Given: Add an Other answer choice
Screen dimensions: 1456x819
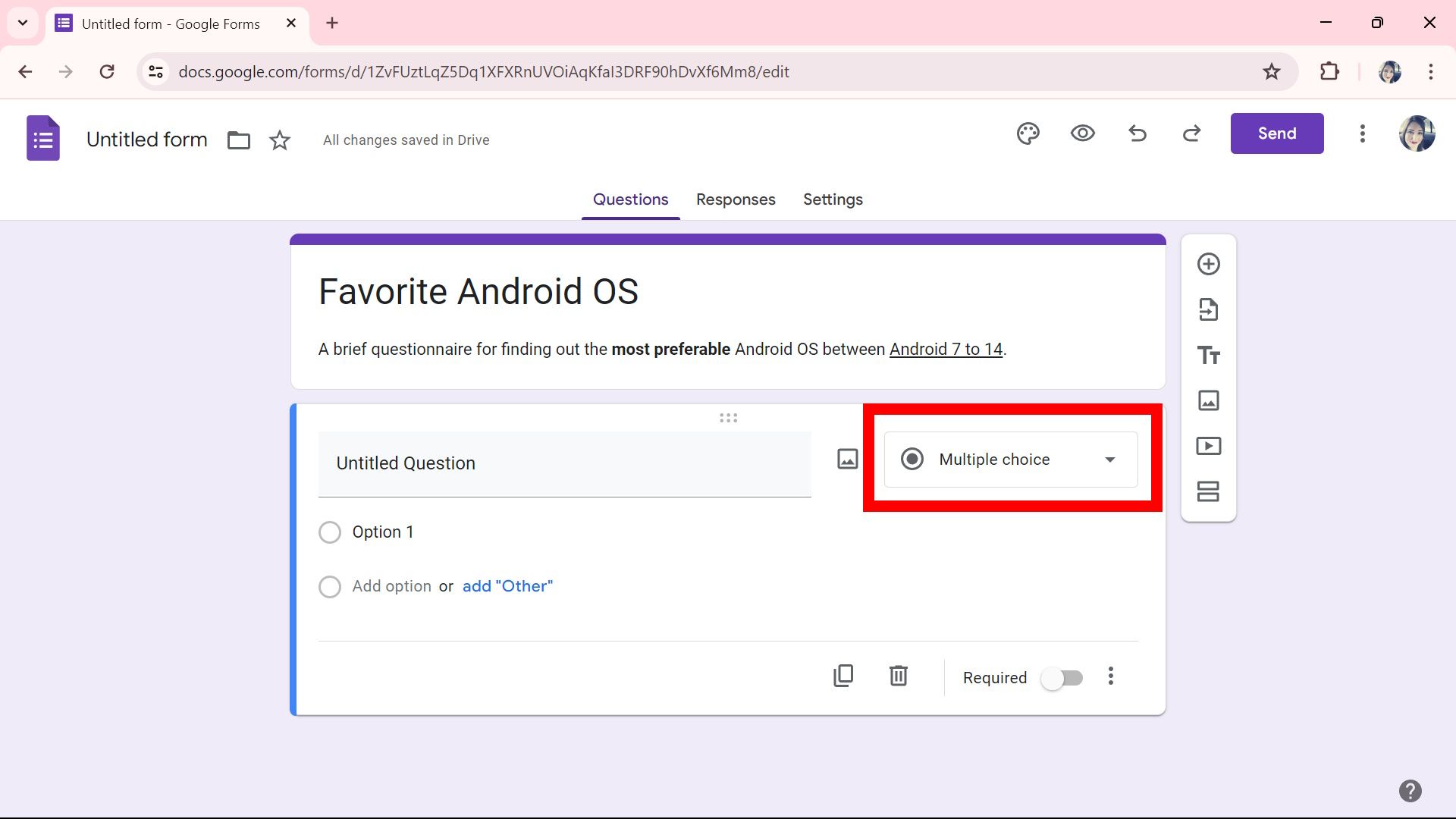Looking at the screenshot, I should coord(507,585).
